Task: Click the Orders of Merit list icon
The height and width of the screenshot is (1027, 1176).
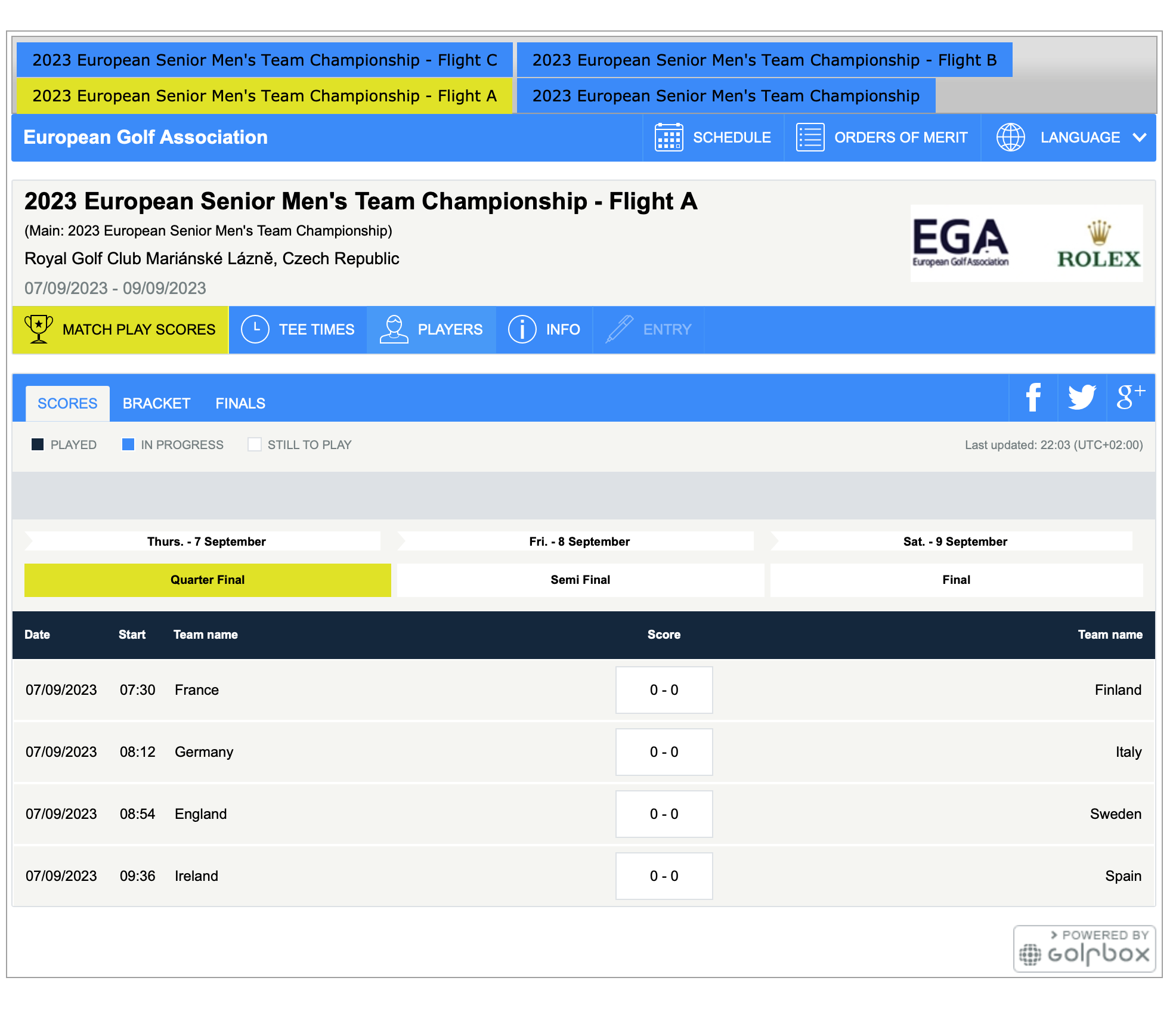Action: (810, 137)
